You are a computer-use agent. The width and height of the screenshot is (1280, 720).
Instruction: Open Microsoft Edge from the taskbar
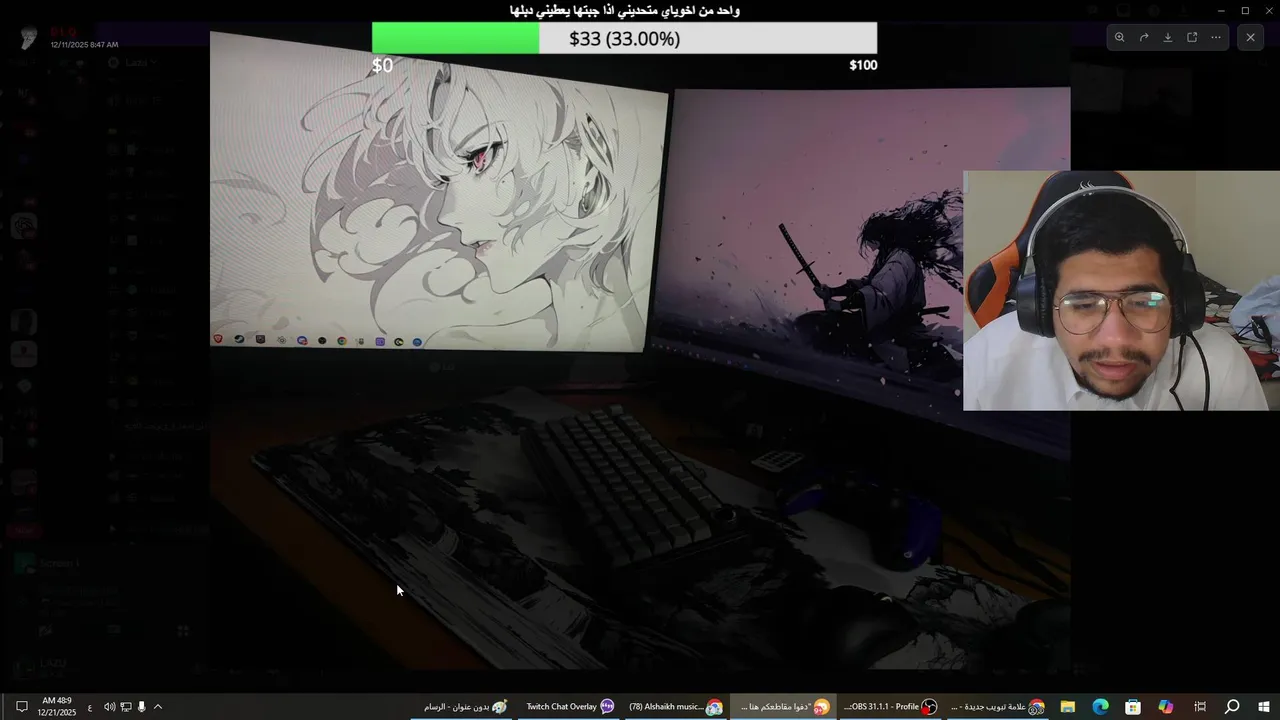click(1100, 707)
